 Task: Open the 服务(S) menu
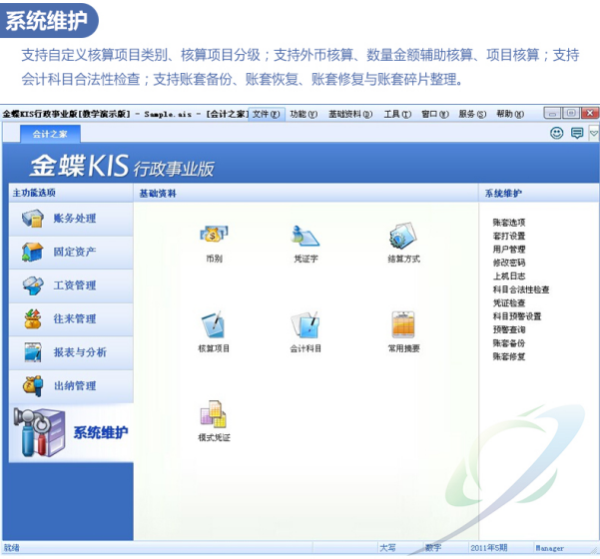click(473, 114)
